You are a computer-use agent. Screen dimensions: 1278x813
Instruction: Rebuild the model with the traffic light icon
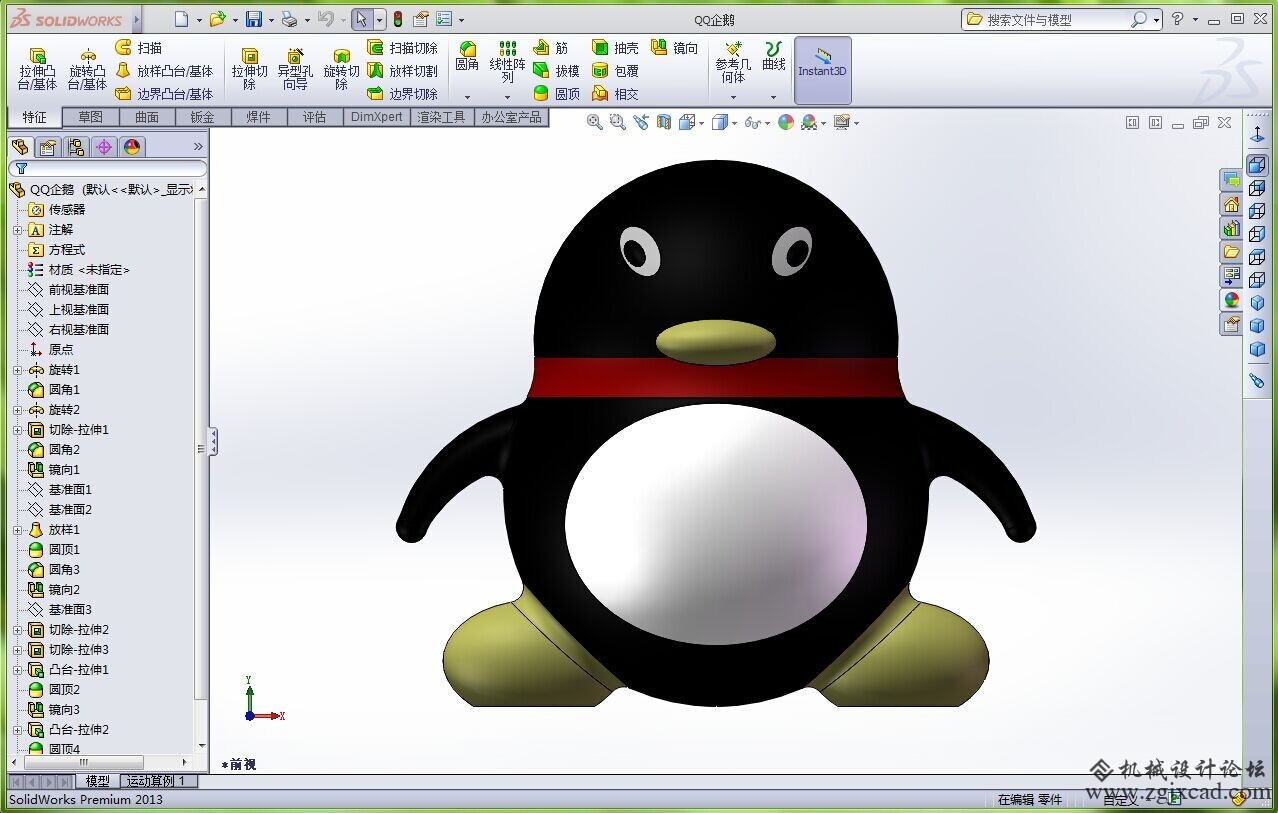(397, 19)
